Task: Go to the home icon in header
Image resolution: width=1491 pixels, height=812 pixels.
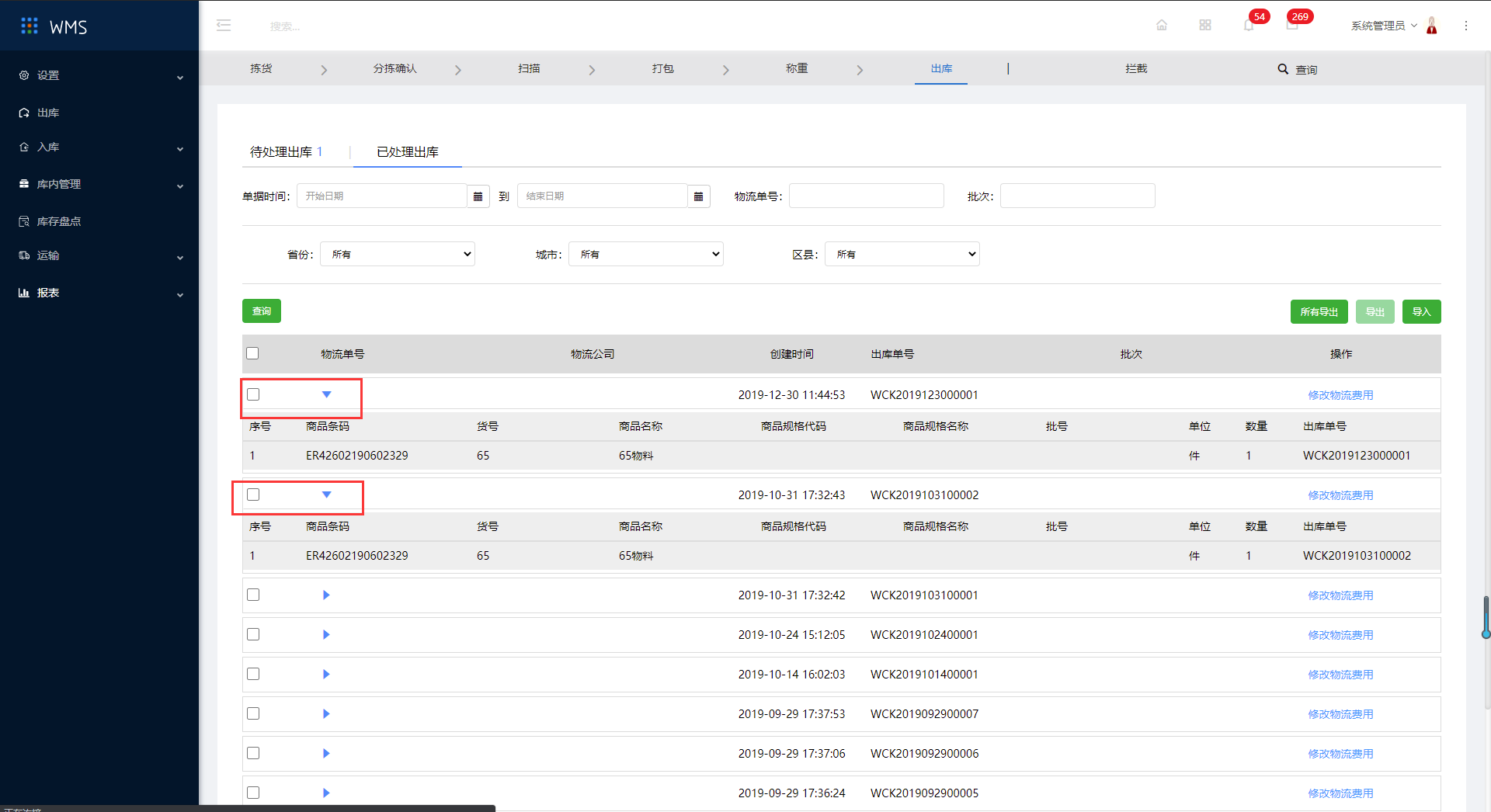Action: [1162, 26]
